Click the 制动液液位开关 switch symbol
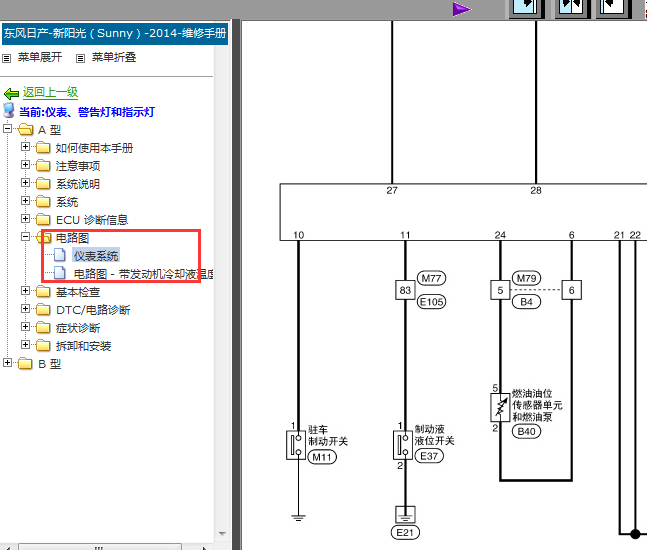This screenshot has height=550, width=647. pos(403,445)
